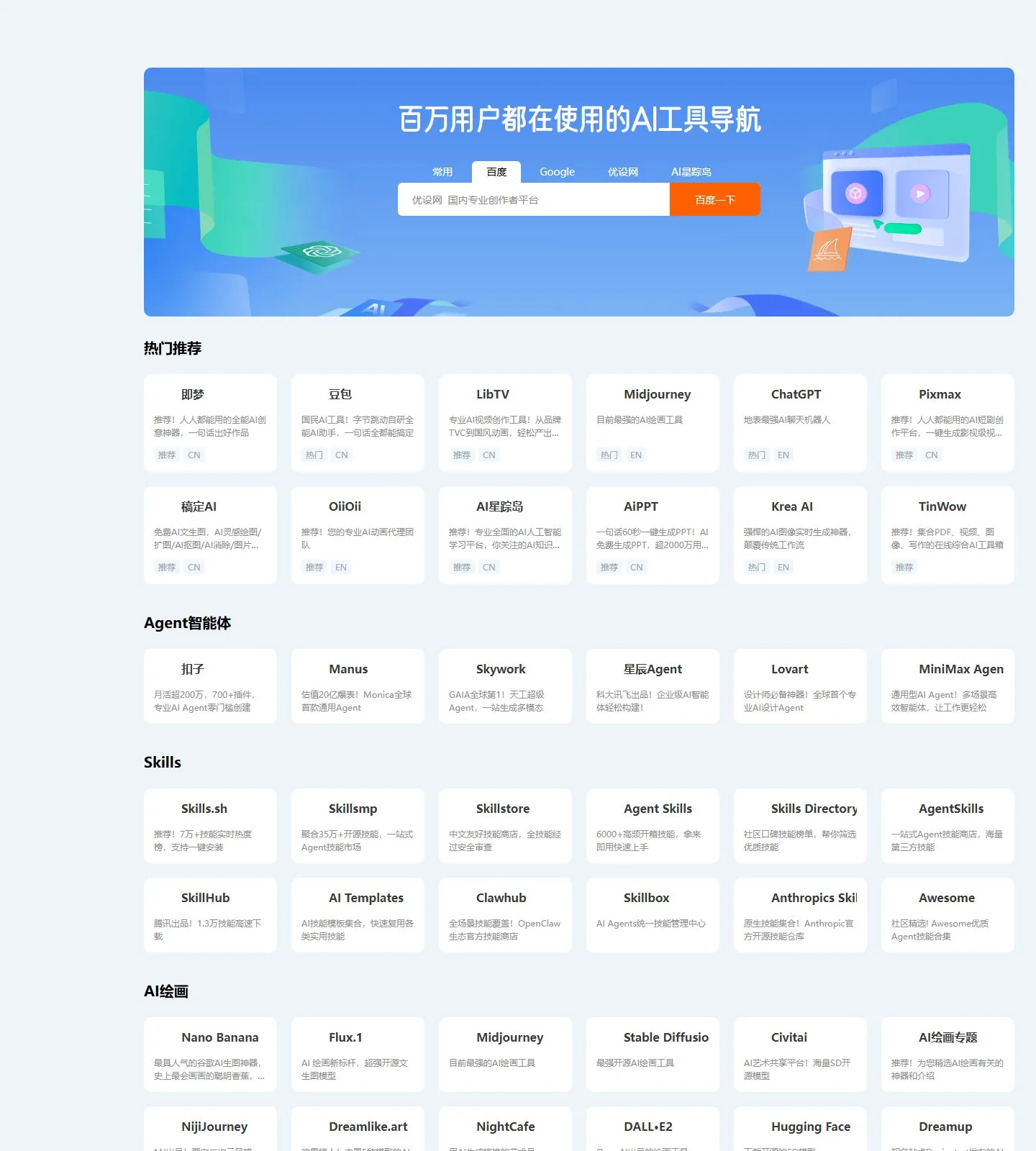This screenshot has width=1036, height=1151.
Task: Switch to the Google search tab
Action: [x=557, y=172]
